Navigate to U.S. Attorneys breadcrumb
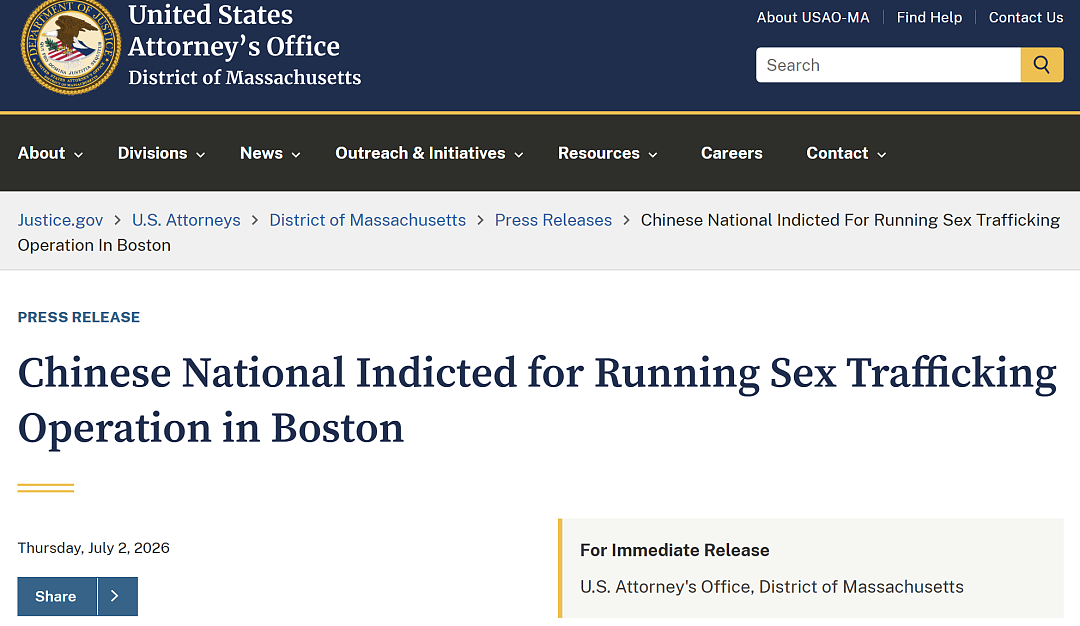The width and height of the screenshot is (1080, 626). (186, 220)
